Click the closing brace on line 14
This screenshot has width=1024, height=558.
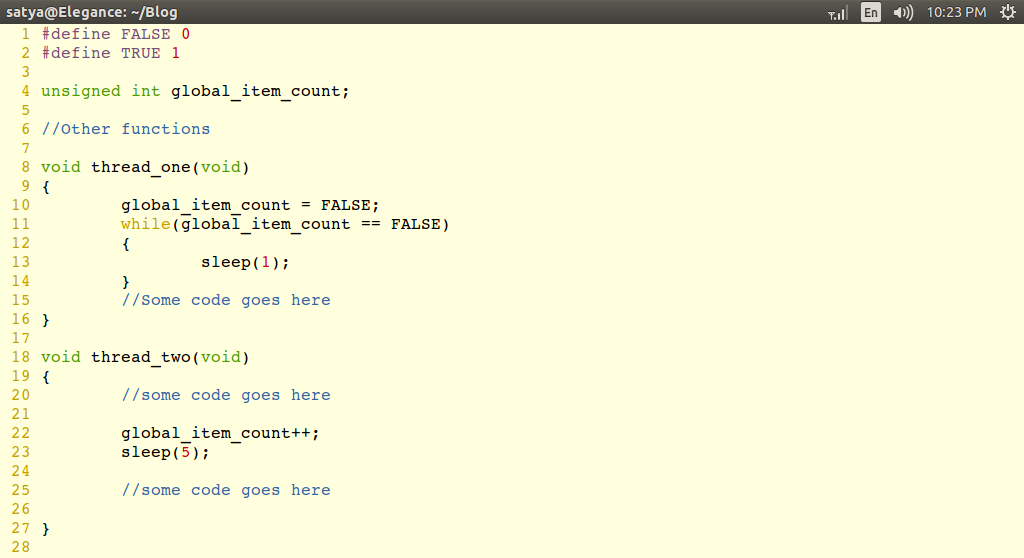pos(125,282)
